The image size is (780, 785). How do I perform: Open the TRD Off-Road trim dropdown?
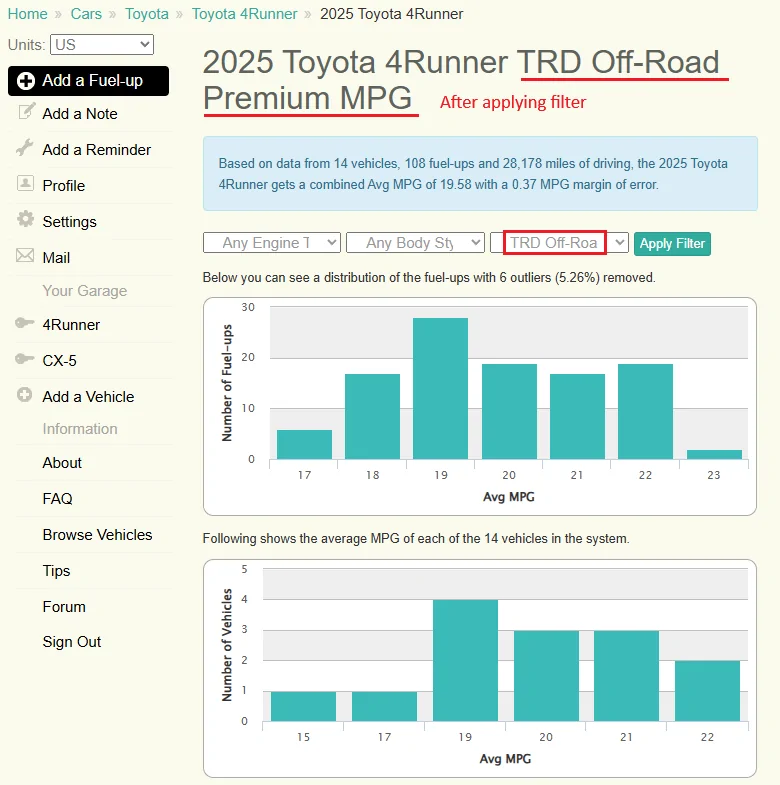[559, 243]
